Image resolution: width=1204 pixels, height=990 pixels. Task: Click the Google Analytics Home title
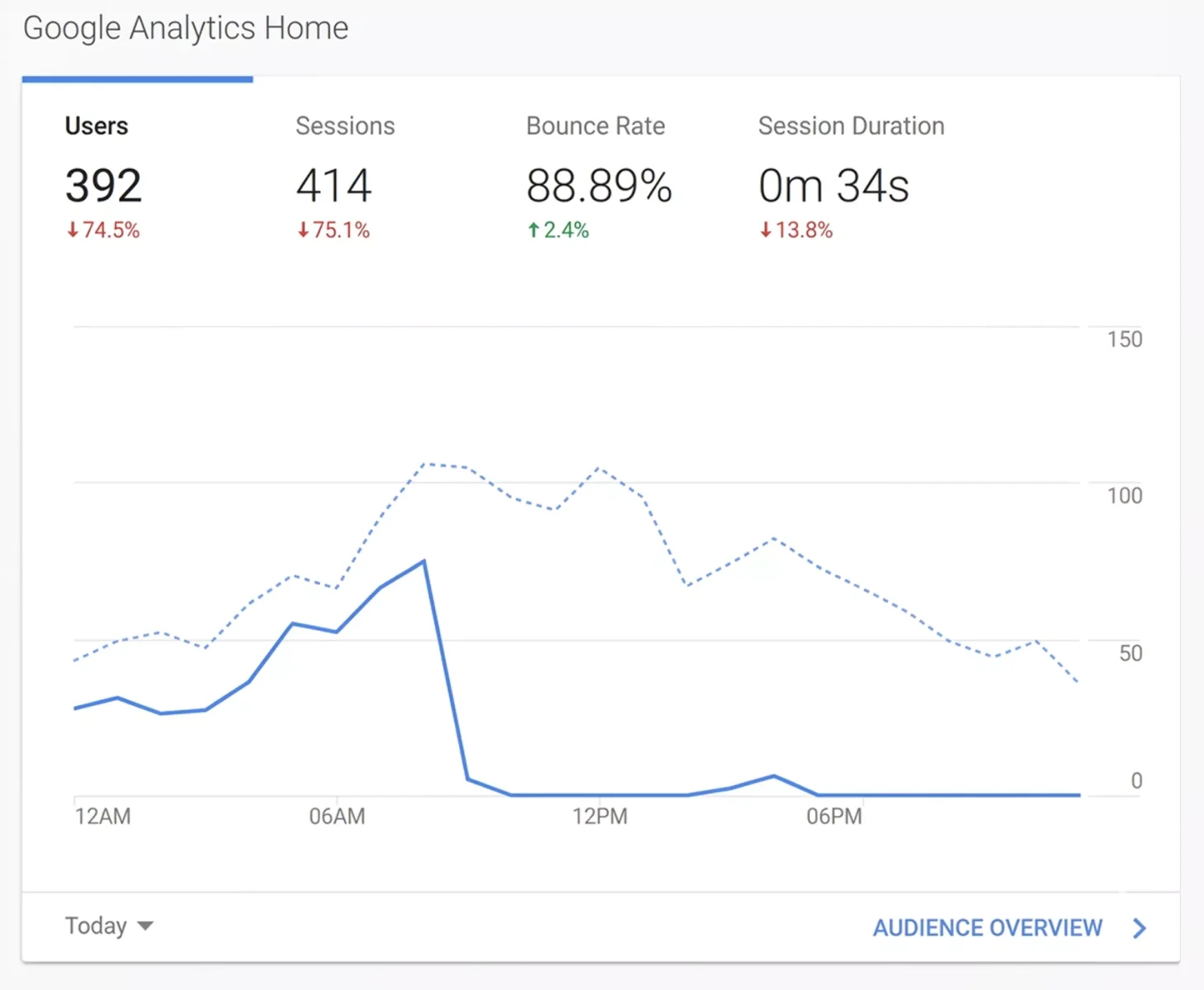point(187,27)
